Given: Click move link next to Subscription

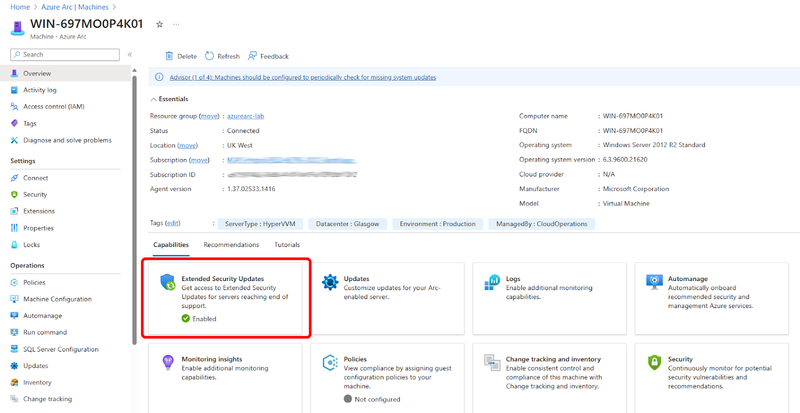Looking at the screenshot, I should pyautogui.click(x=199, y=160).
